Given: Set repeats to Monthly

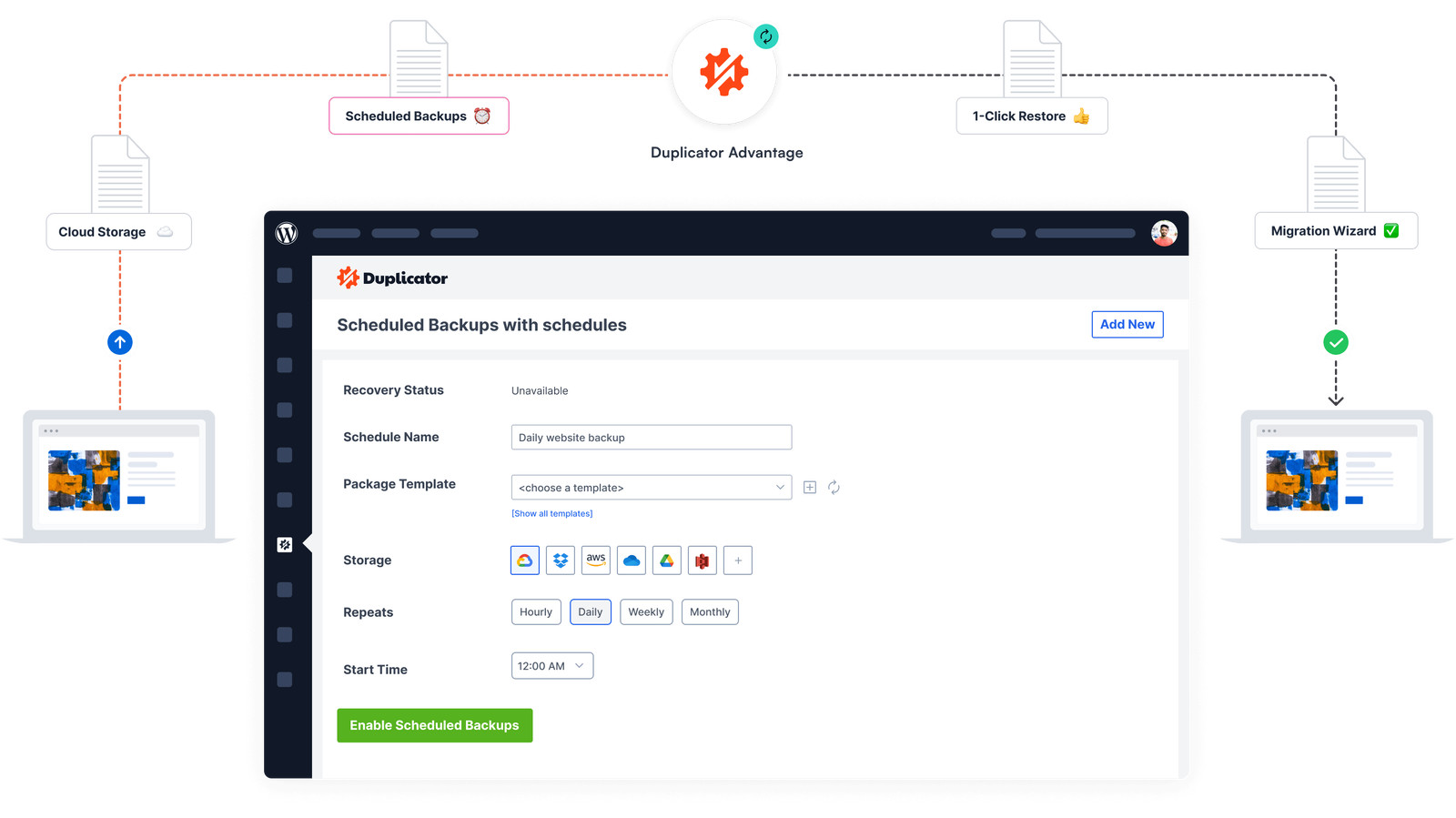Looking at the screenshot, I should pyautogui.click(x=710, y=612).
